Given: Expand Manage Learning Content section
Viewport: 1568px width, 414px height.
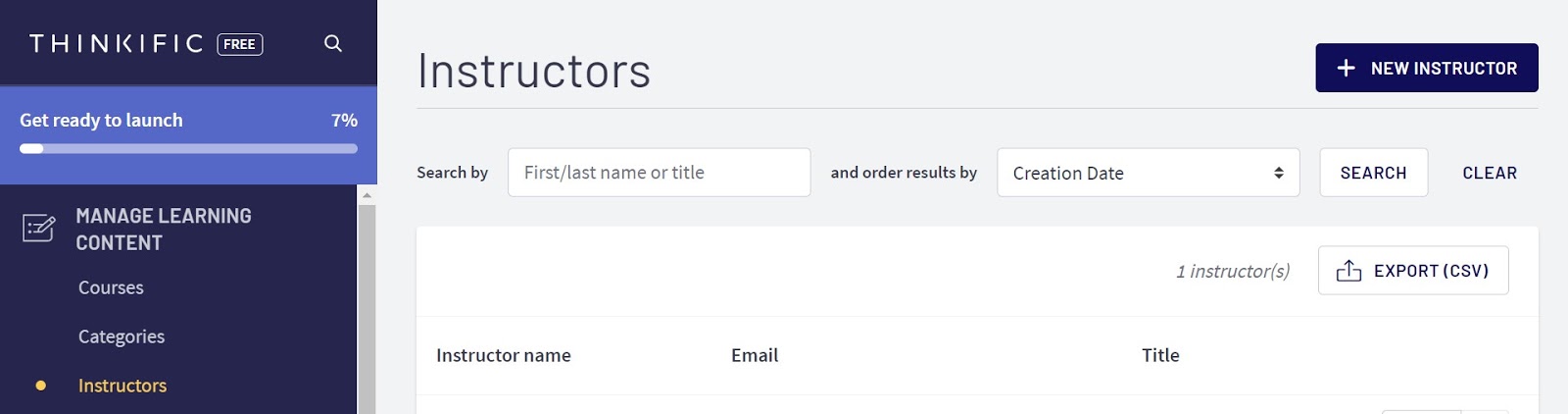Looking at the screenshot, I should [x=164, y=229].
